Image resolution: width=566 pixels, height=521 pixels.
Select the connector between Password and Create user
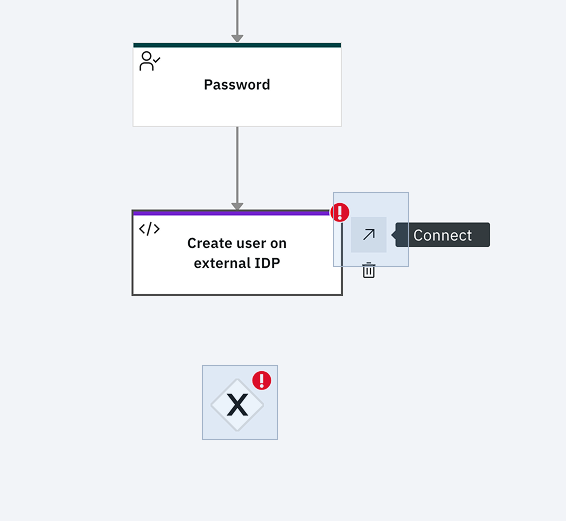tap(237, 166)
